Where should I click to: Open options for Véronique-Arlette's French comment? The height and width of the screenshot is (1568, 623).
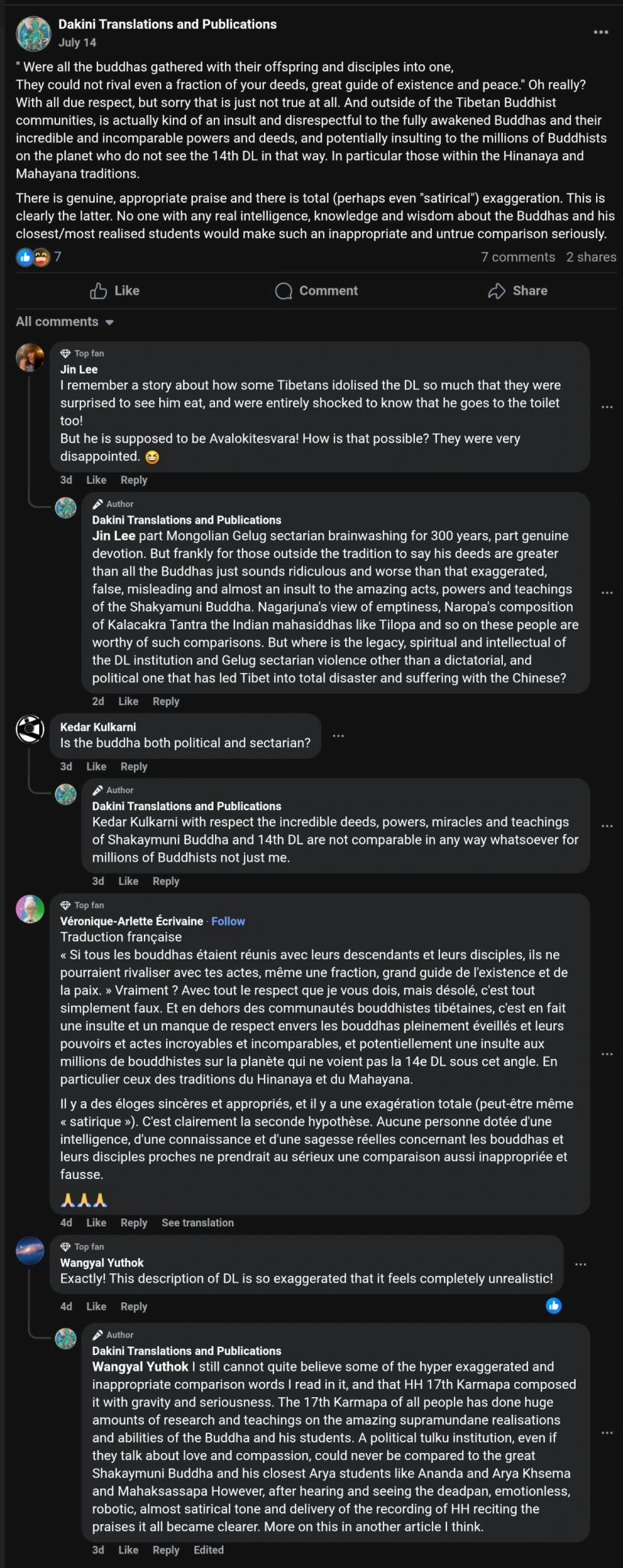tap(607, 1054)
